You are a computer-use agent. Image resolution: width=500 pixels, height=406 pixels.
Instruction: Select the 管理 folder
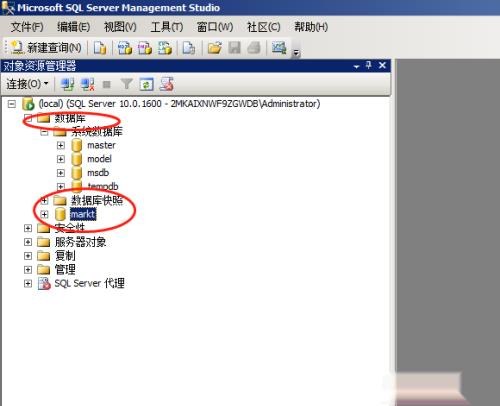65,269
